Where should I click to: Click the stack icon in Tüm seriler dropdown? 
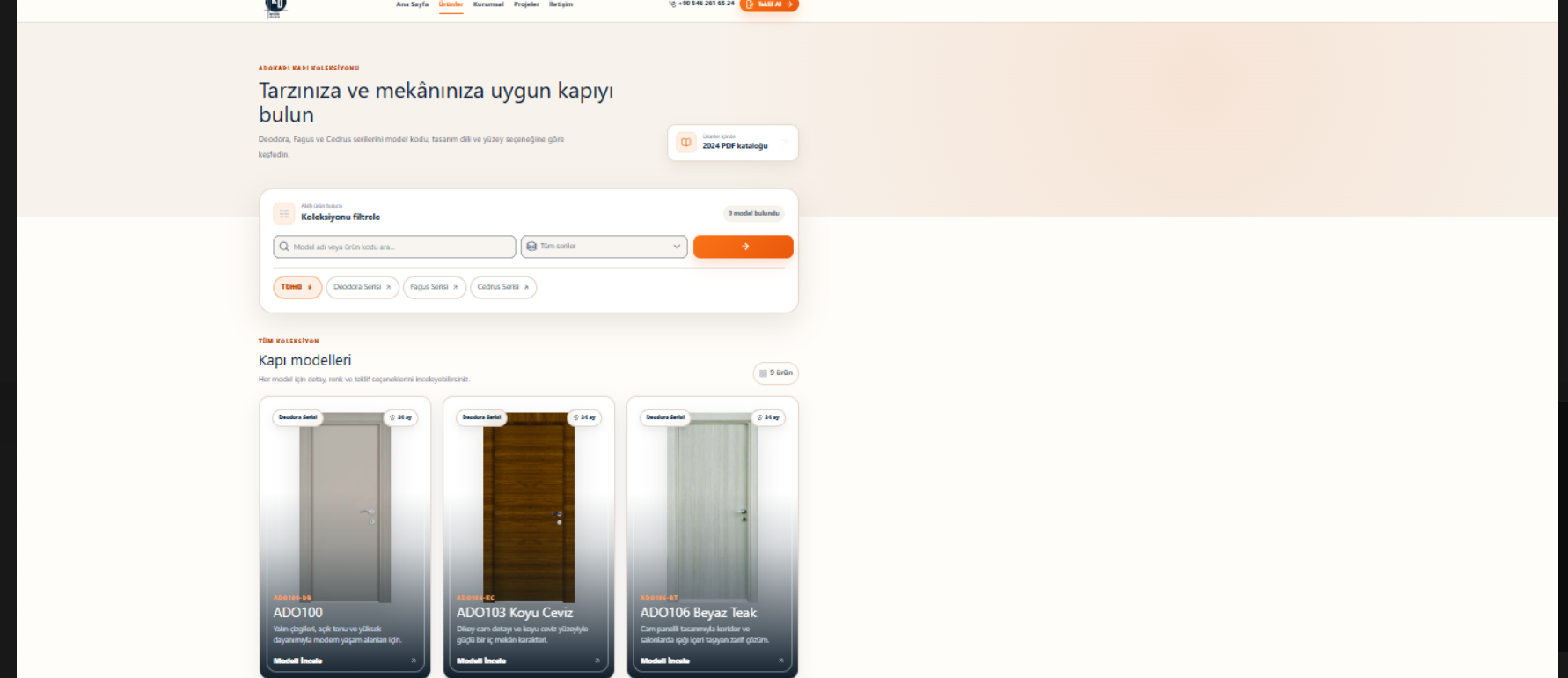[x=531, y=247]
